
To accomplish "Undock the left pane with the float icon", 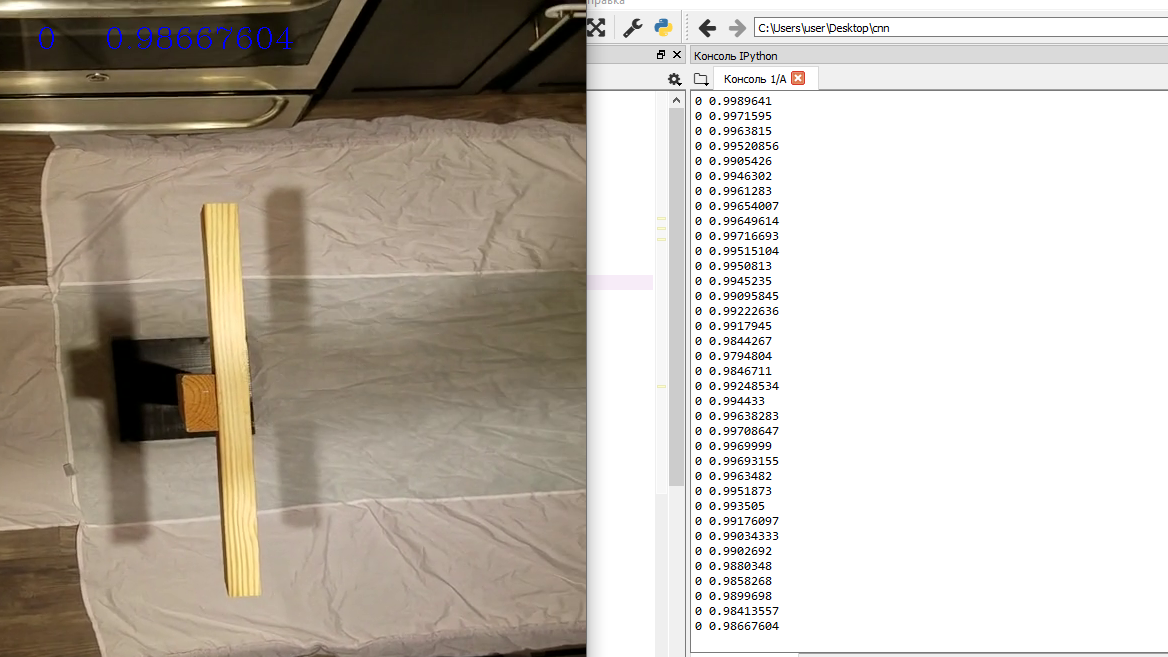I will pos(661,54).
